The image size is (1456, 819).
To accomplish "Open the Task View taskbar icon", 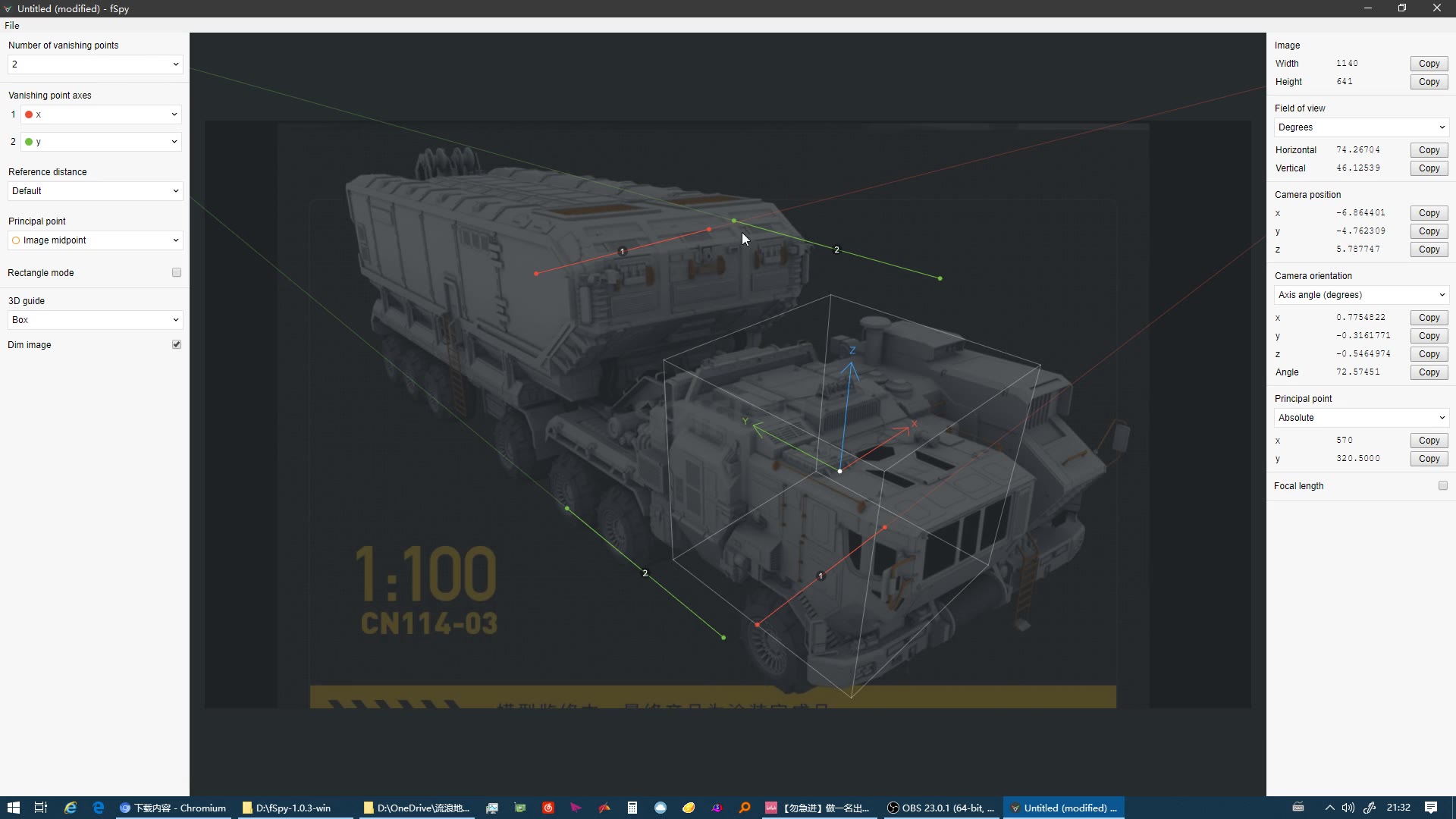I will click(41, 808).
